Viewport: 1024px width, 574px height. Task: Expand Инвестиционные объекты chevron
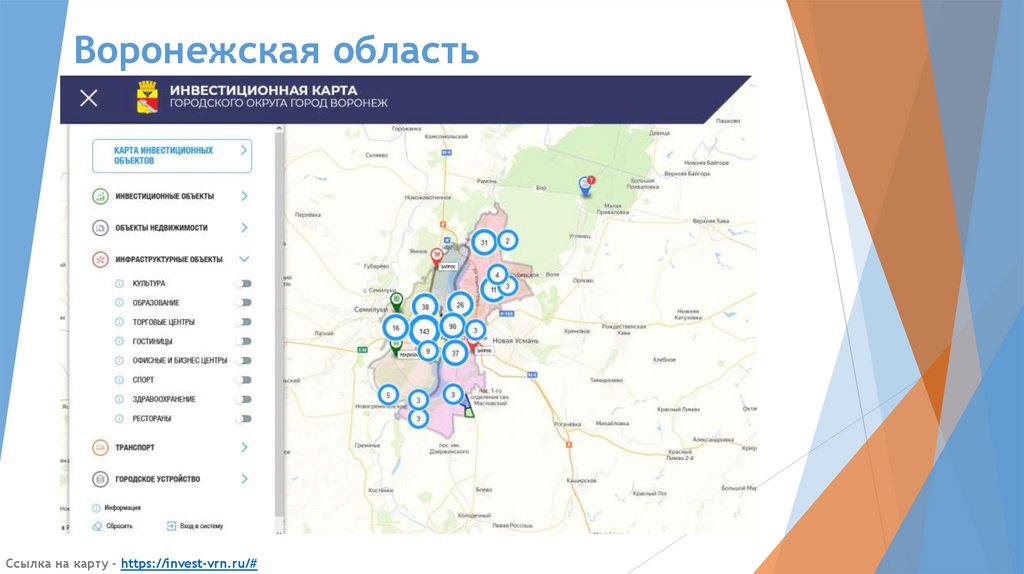[244, 196]
